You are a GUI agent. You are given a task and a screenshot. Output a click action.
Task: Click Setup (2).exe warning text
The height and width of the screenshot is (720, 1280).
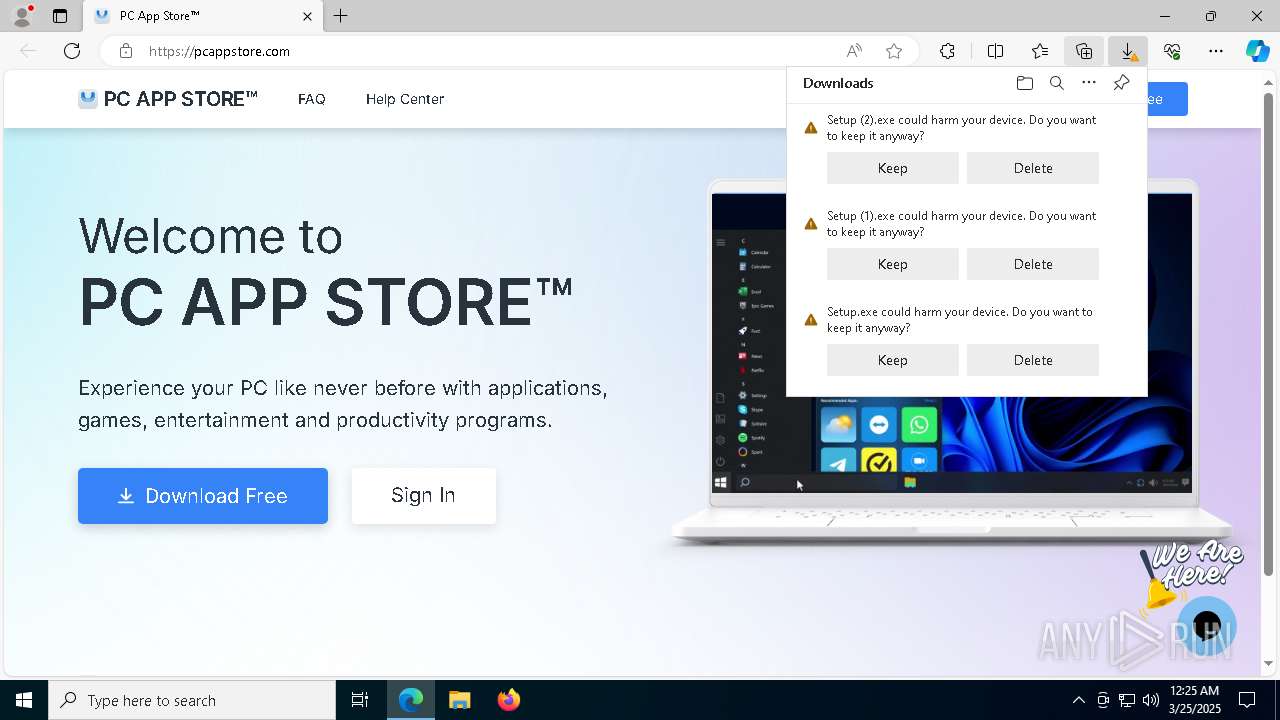click(961, 127)
